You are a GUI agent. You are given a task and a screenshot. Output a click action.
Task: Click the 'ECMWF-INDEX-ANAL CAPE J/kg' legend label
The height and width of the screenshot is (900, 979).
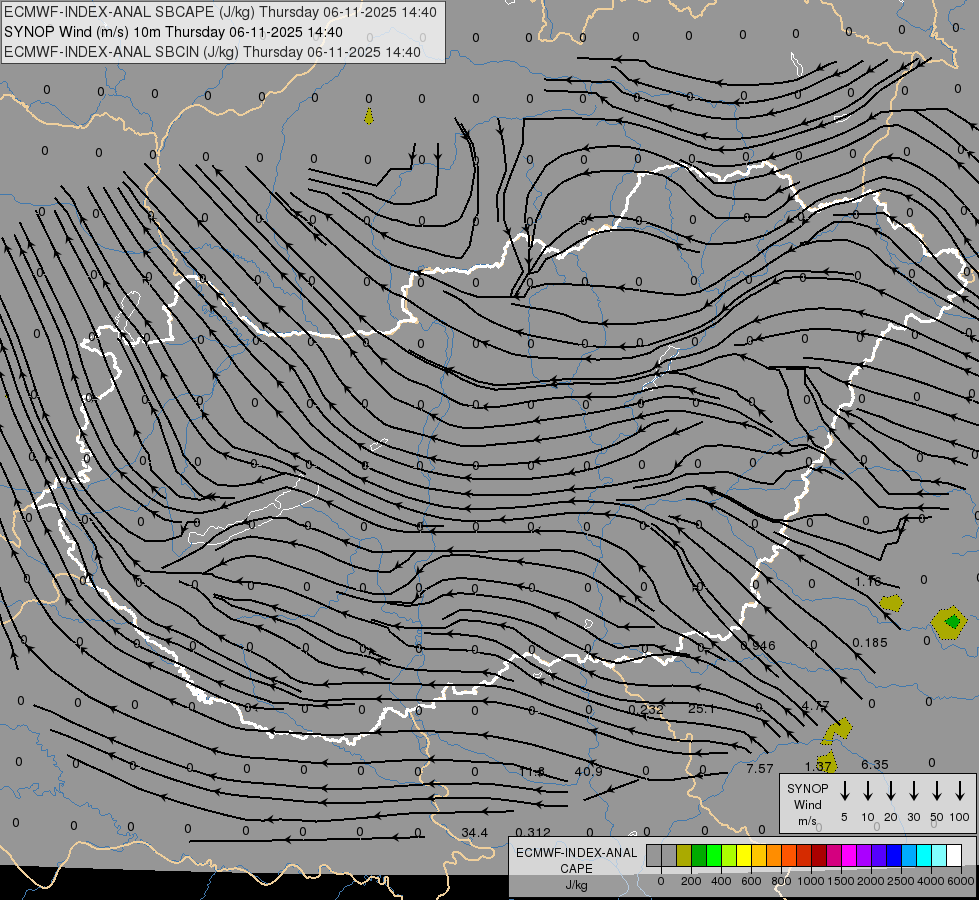click(576, 868)
